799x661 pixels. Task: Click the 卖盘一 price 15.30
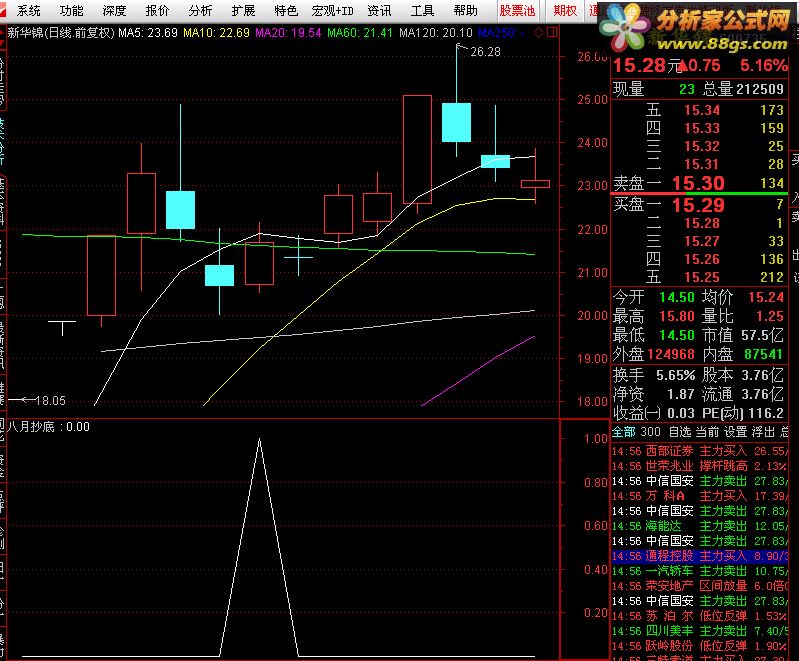tap(698, 183)
